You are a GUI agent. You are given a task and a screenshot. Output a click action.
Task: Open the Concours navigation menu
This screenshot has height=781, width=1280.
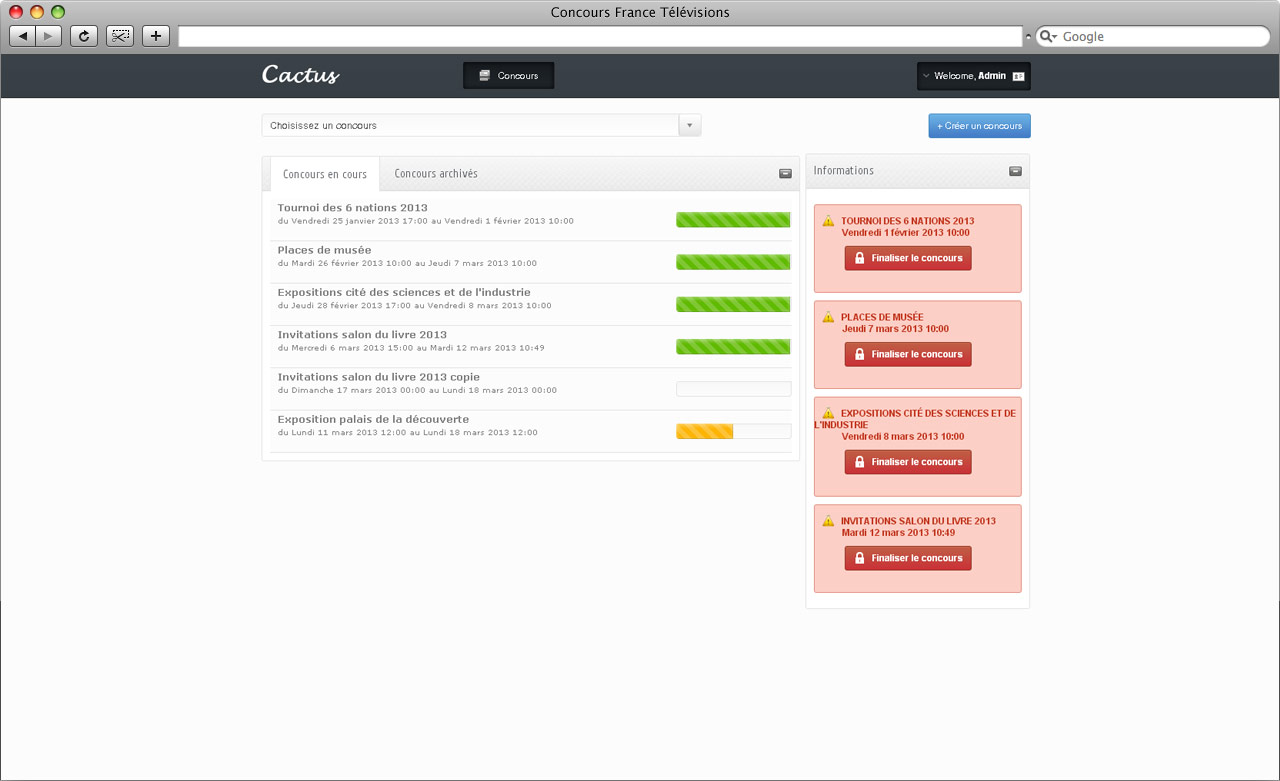click(508, 76)
